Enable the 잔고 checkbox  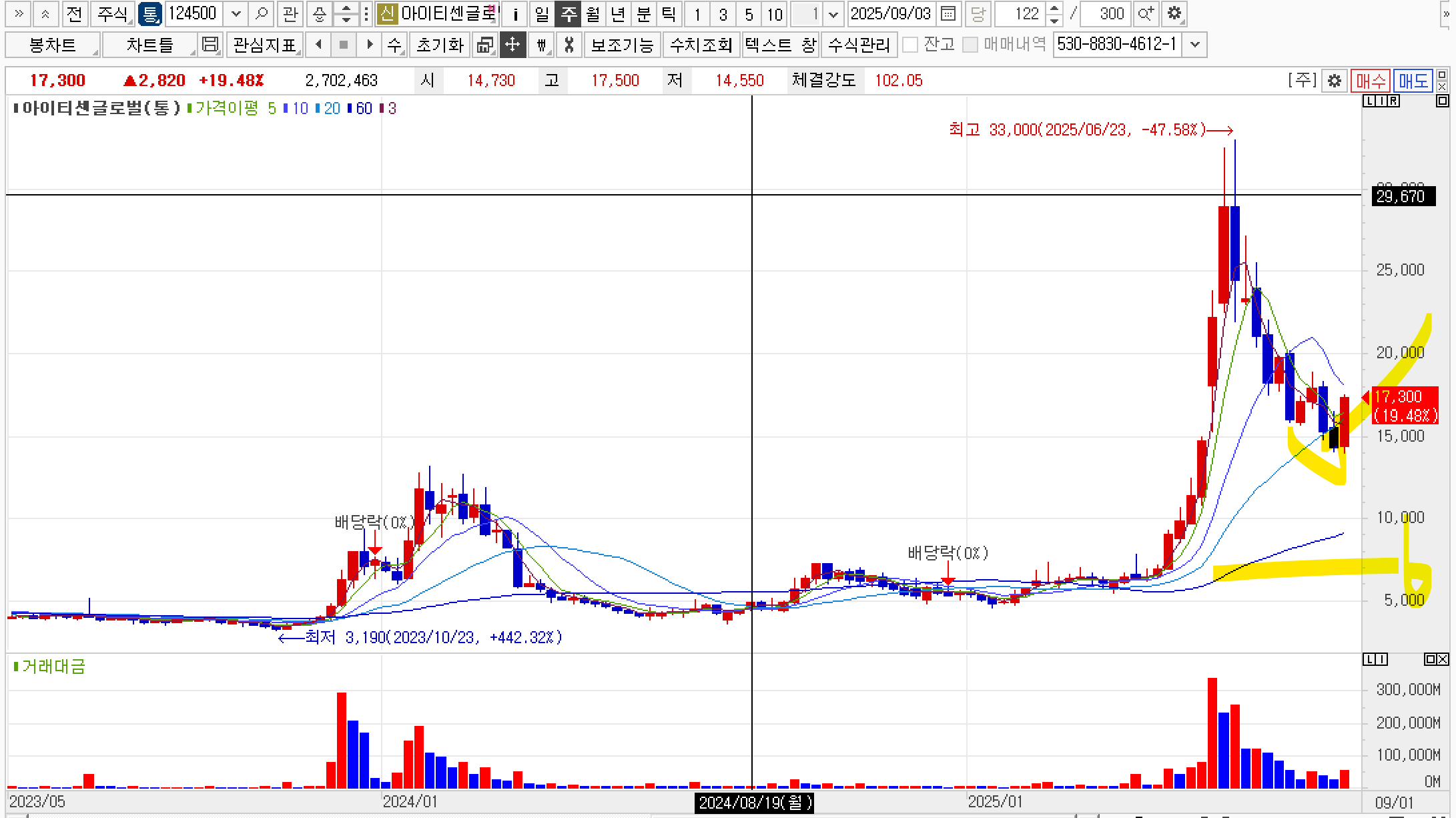point(910,45)
